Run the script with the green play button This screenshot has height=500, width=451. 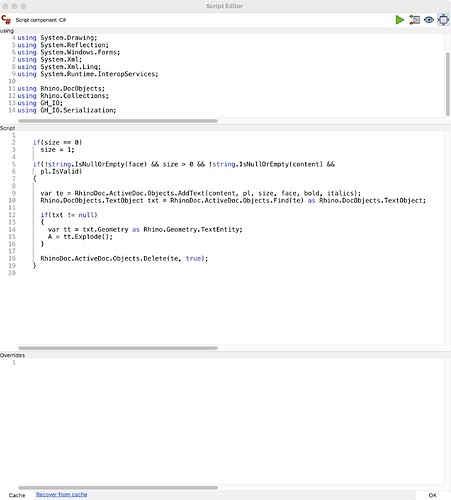(x=400, y=20)
